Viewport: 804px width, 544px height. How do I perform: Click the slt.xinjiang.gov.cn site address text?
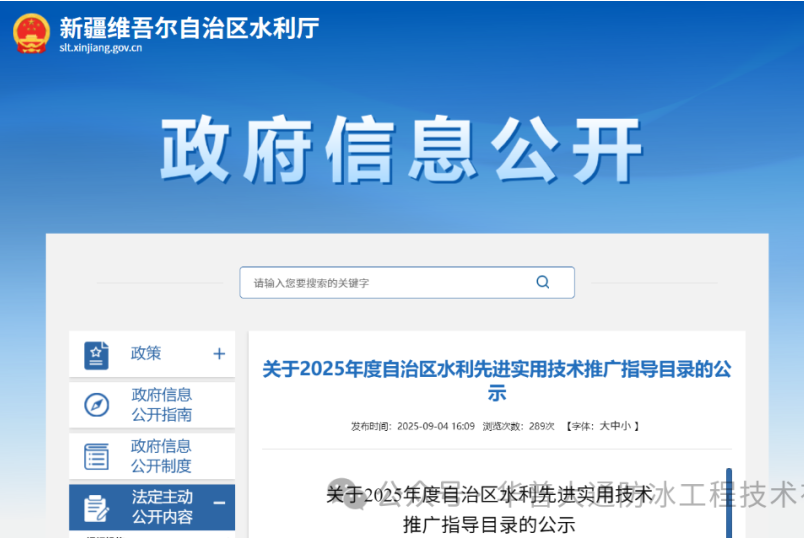(x=100, y=47)
